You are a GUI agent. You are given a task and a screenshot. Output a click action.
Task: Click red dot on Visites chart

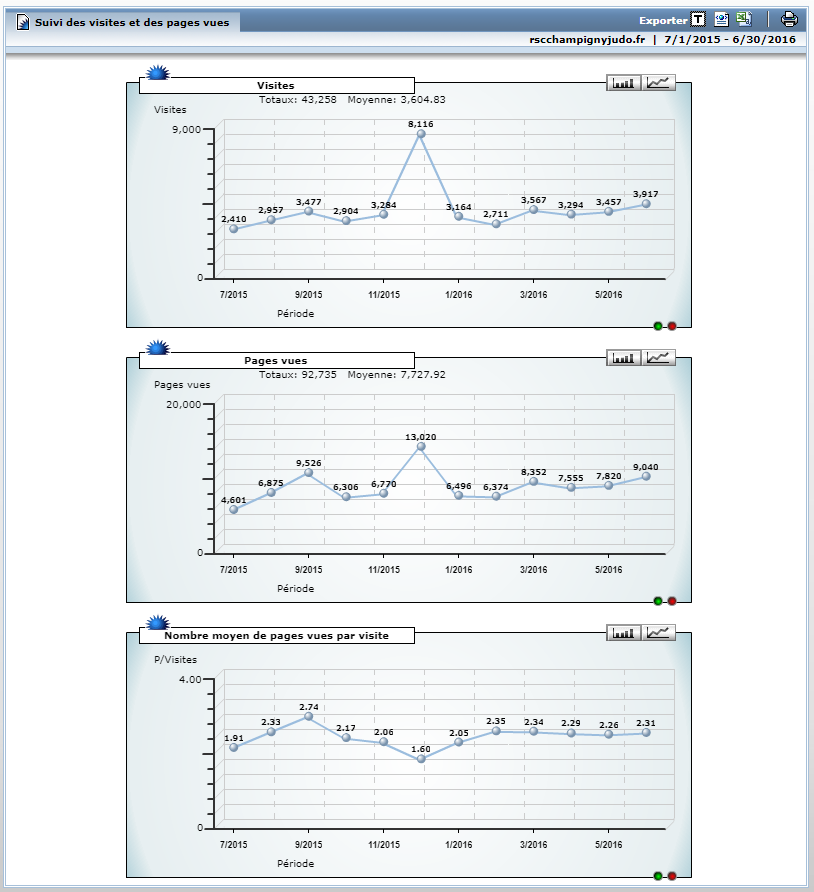click(672, 326)
